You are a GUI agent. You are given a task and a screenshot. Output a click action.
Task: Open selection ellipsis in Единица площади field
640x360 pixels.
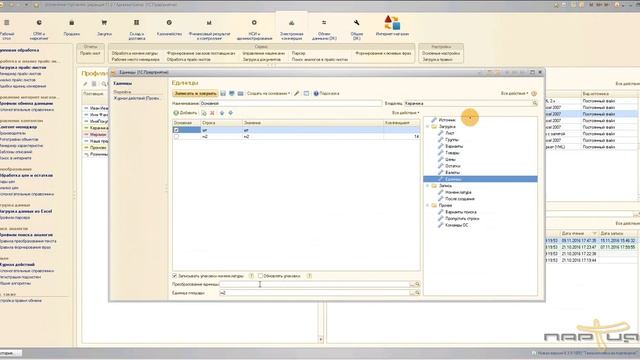pyautogui.click(x=412, y=293)
